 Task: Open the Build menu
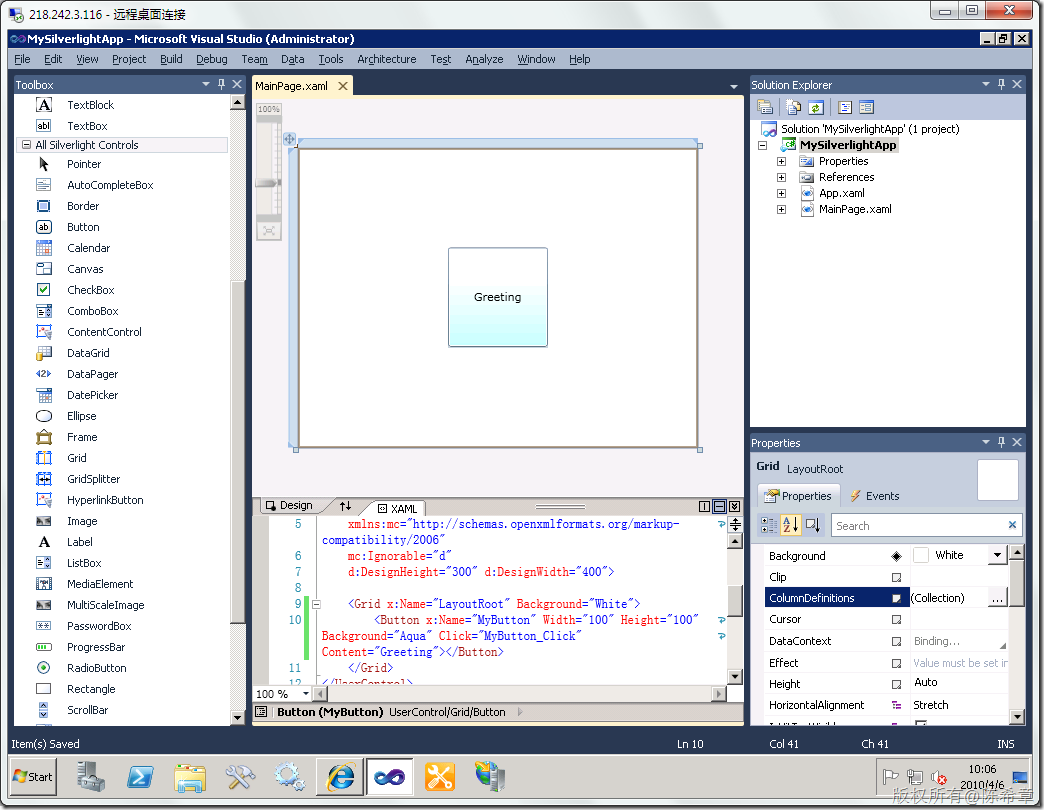[x=171, y=59]
